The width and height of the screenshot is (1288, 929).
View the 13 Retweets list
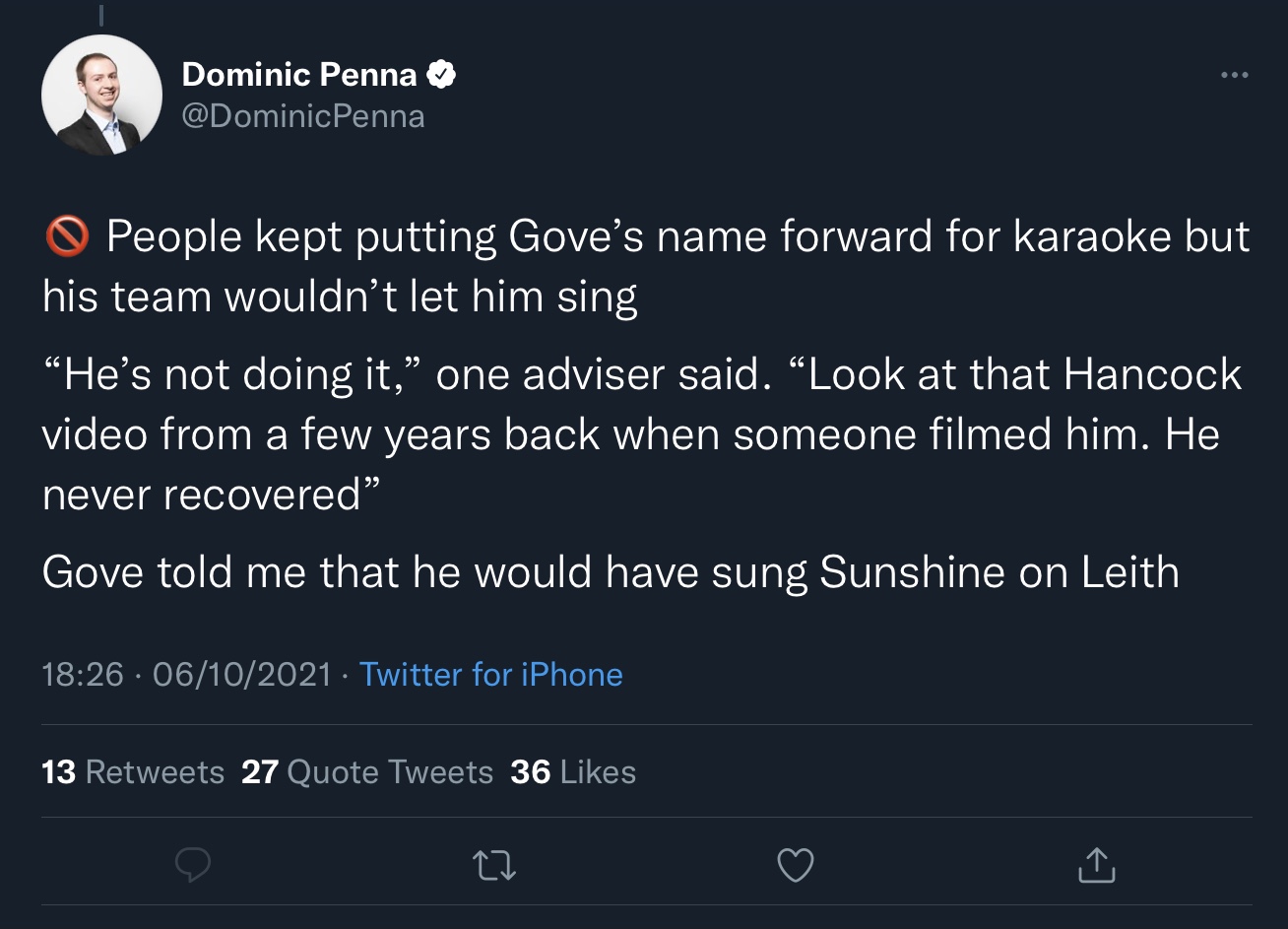click(133, 771)
